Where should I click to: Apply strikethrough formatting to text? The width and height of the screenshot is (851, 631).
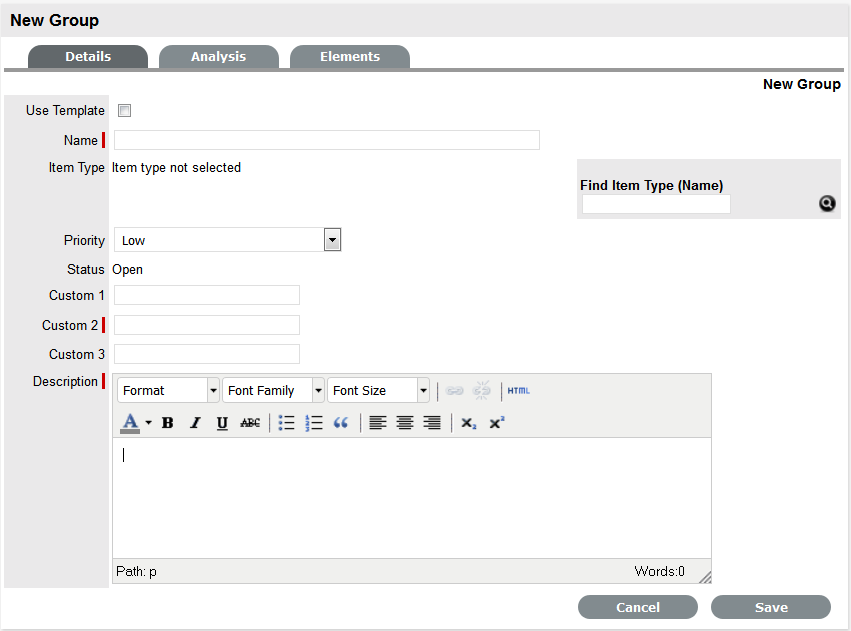(250, 423)
